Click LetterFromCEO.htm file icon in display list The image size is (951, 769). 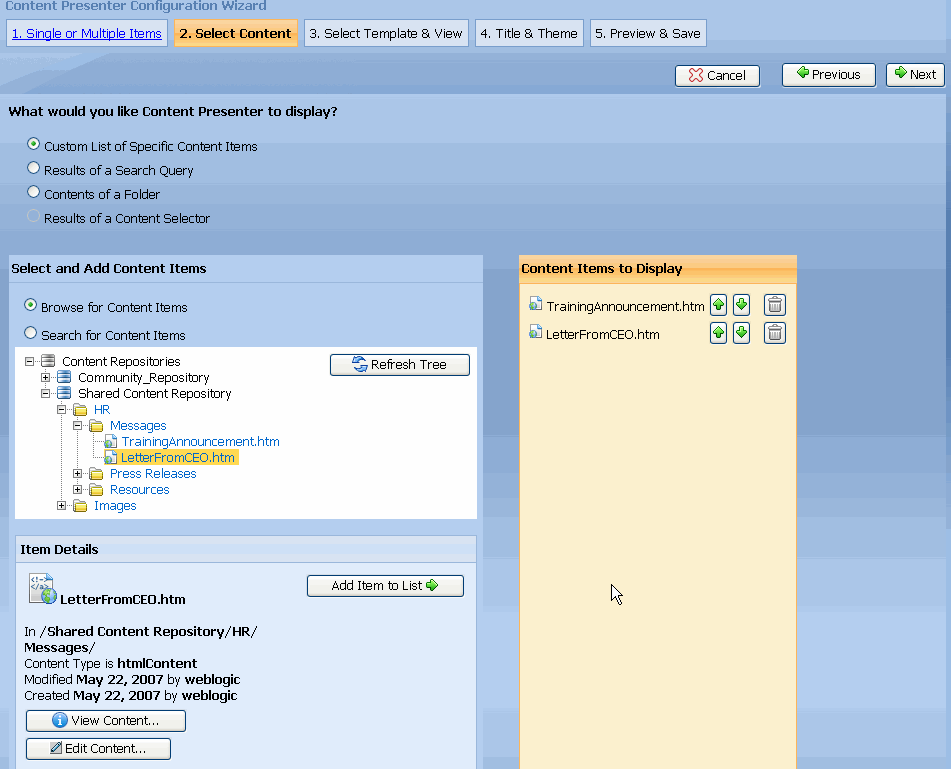point(535,332)
